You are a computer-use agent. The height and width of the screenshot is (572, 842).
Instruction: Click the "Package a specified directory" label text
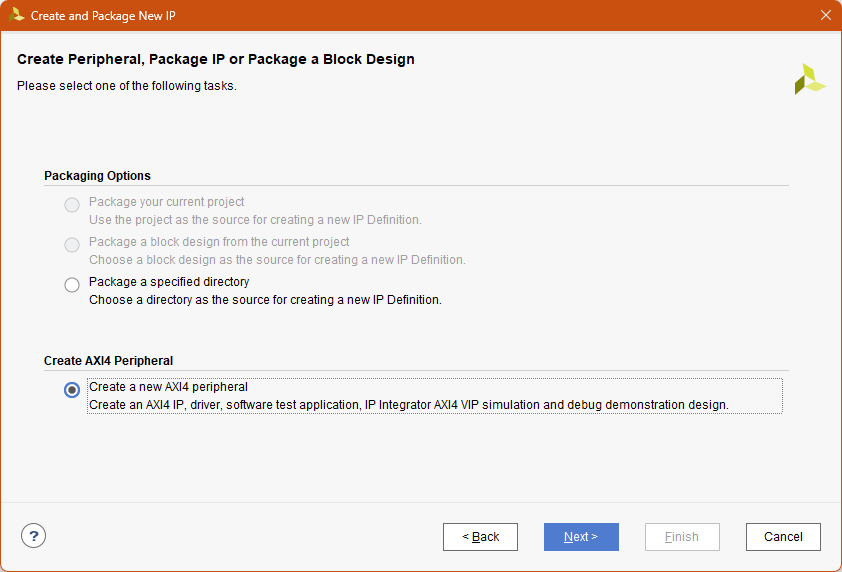click(169, 282)
